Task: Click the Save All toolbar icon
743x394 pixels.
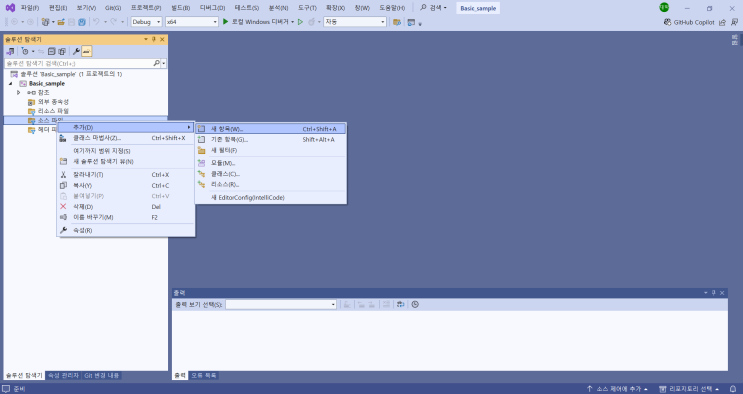Action: click(x=82, y=22)
